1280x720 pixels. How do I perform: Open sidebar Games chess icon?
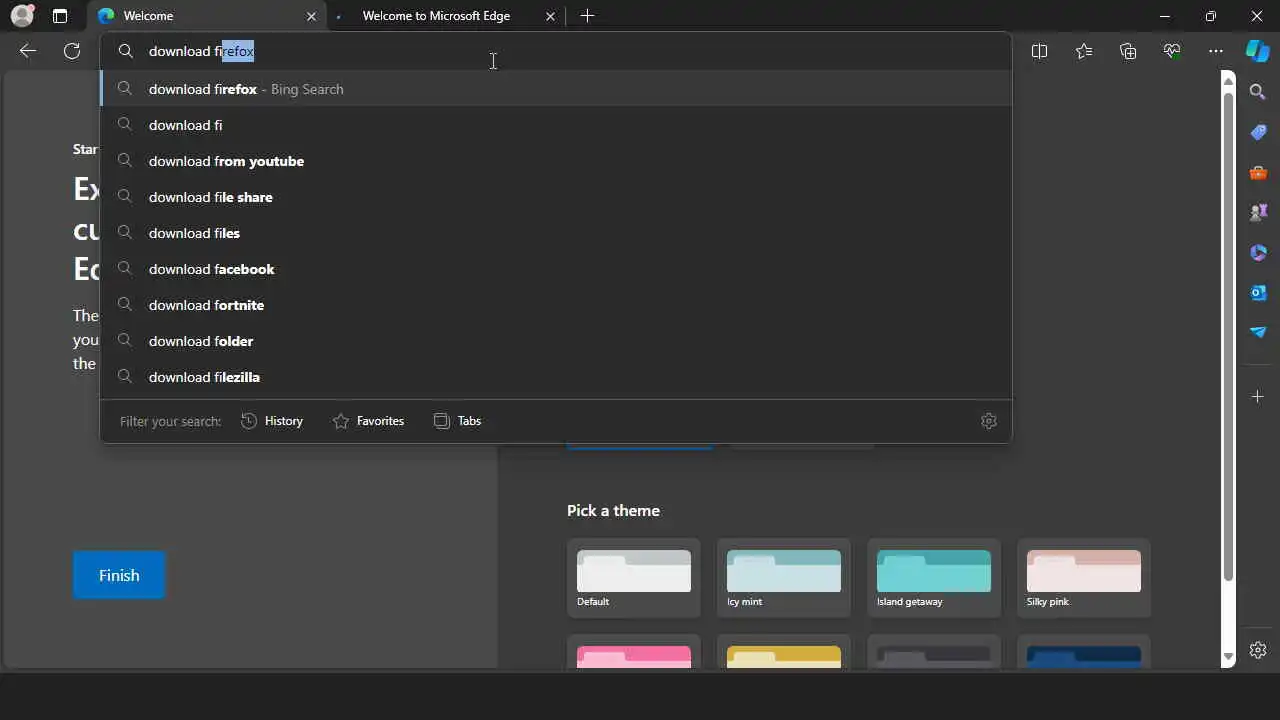click(1258, 212)
